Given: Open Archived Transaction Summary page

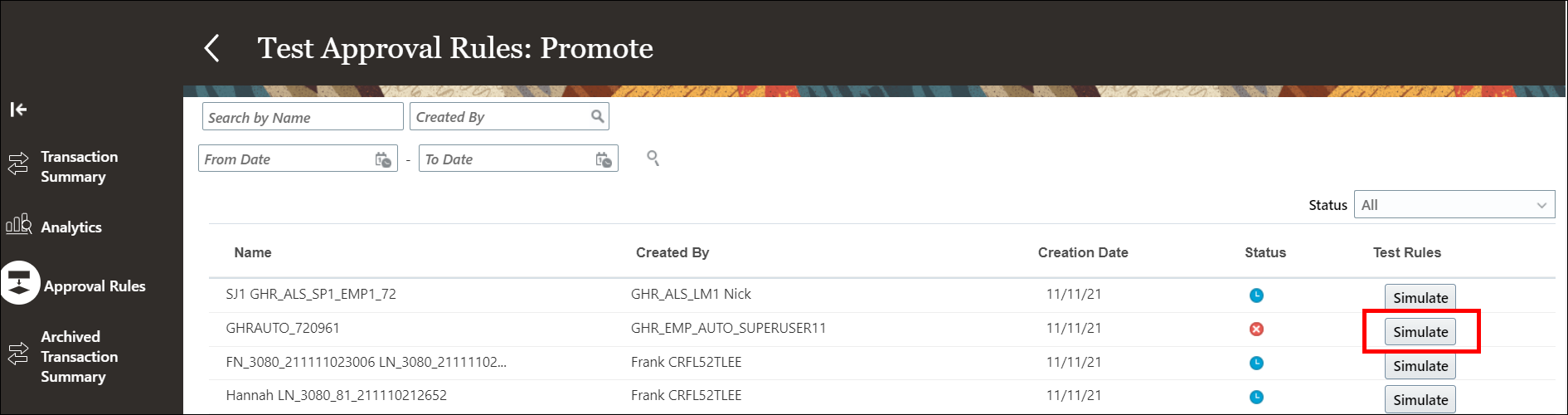Looking at the screenshot, I should point(79,357).
